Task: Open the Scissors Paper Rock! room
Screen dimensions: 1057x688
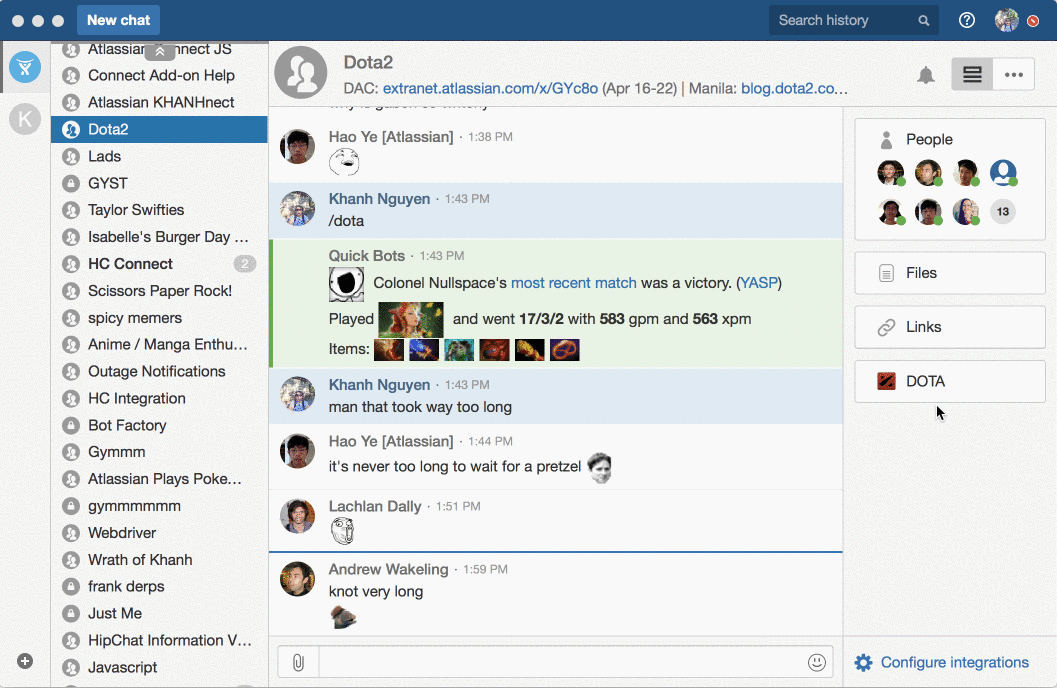Action: coord(160,291)
